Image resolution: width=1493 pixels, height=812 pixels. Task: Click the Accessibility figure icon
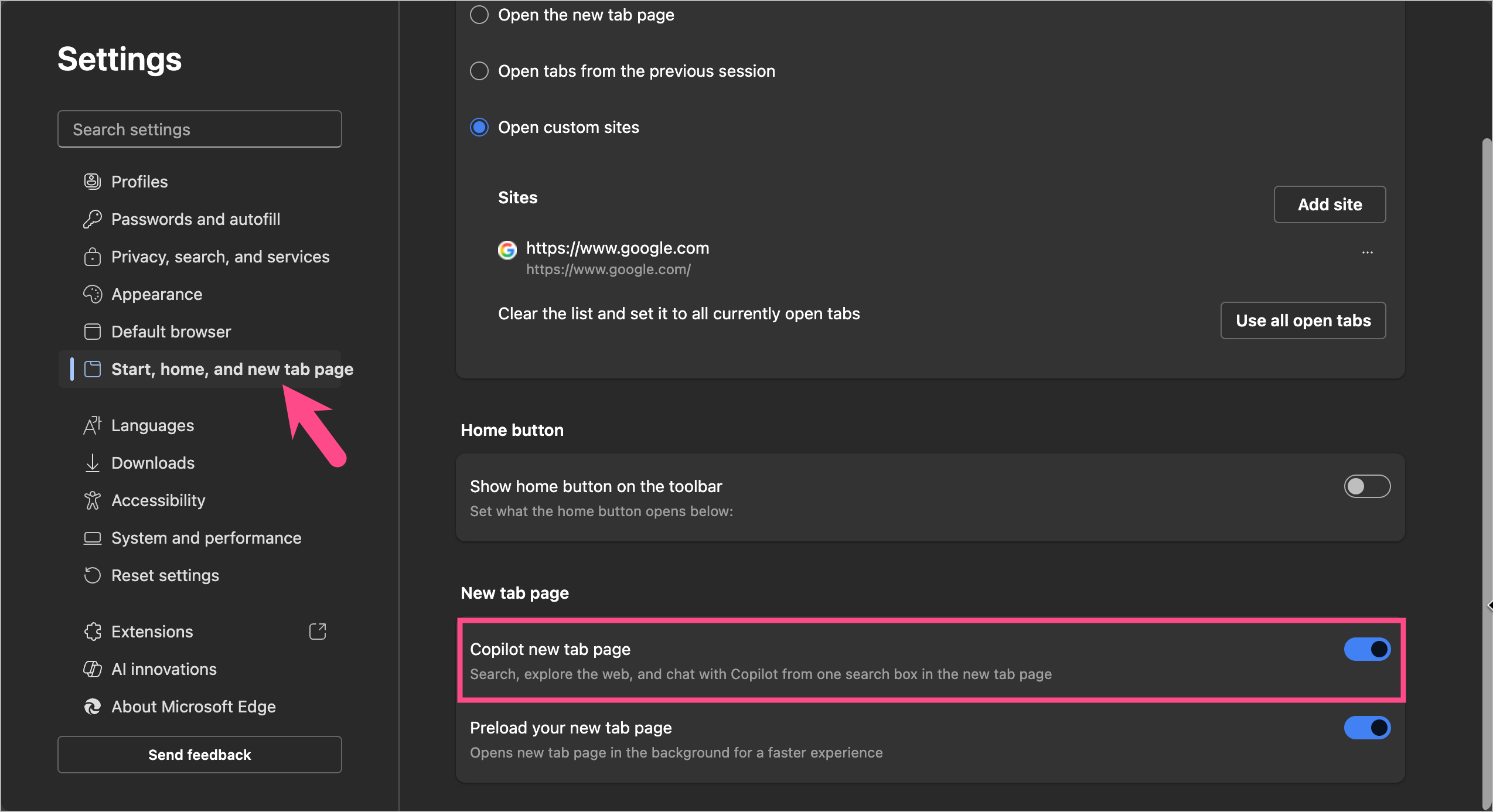tap(92, 500)
